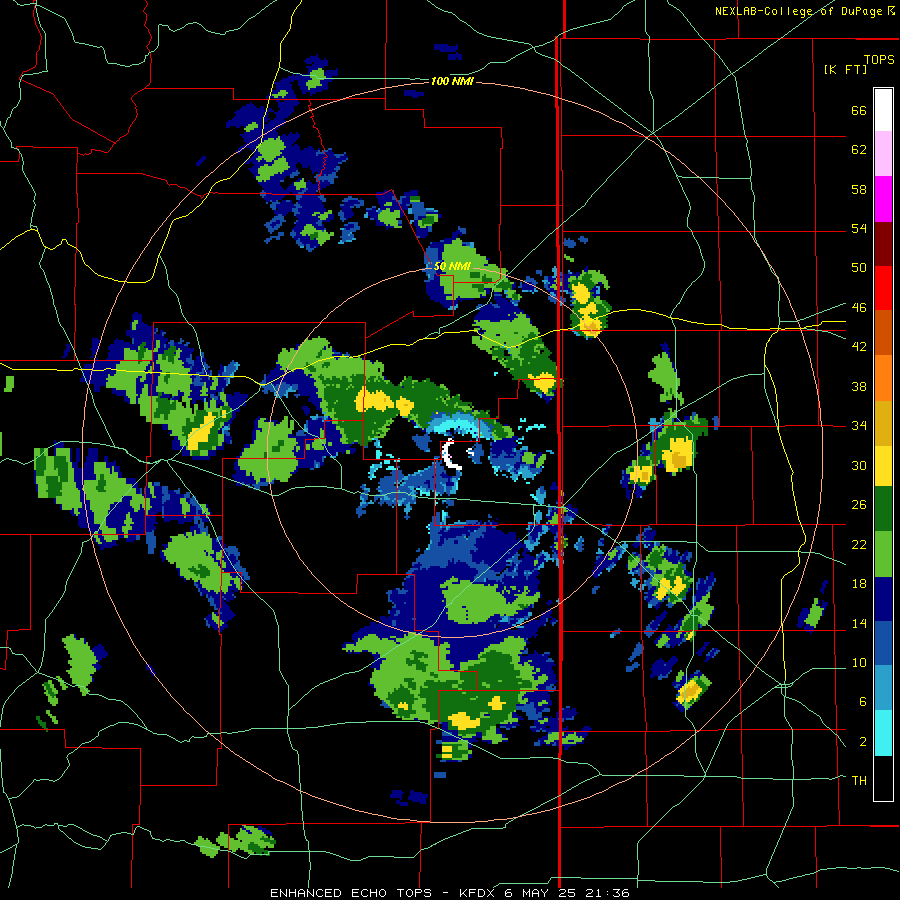Select the light pink legend color band
900x900 pixels.
point(883,153)
